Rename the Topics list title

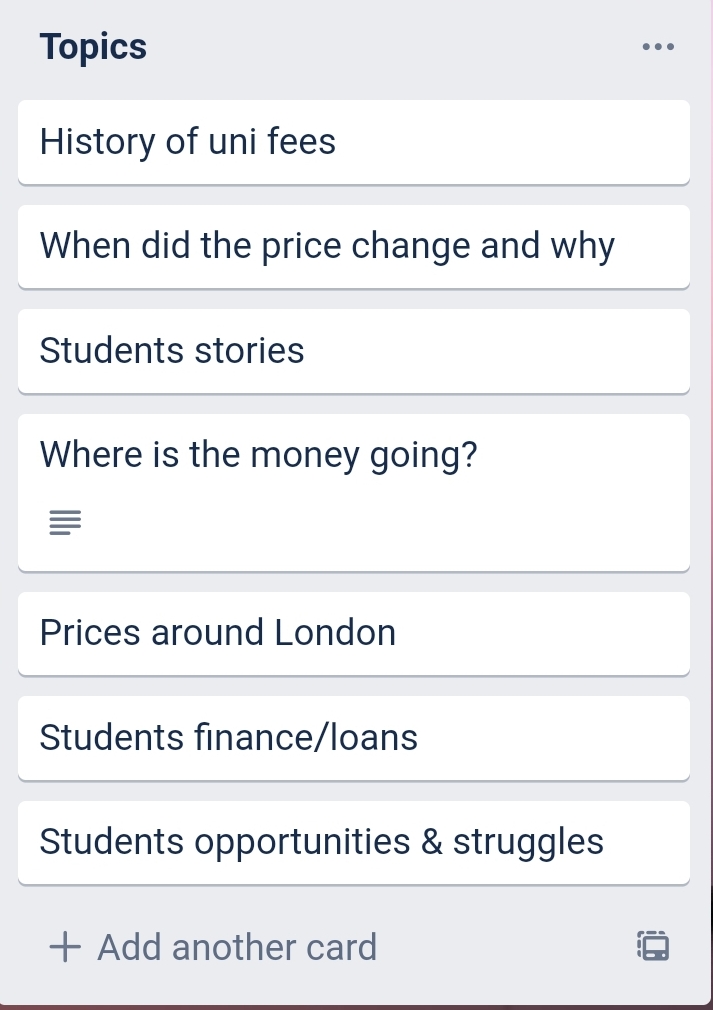[94, 47]
